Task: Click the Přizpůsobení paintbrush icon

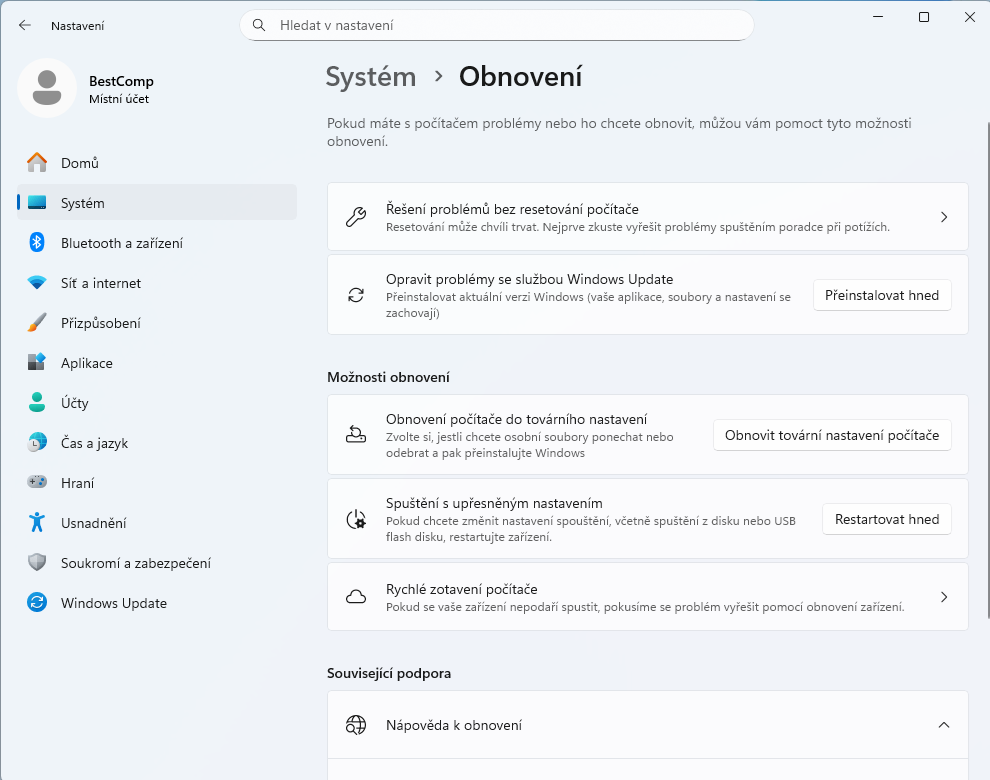Action: coord(35,323)
